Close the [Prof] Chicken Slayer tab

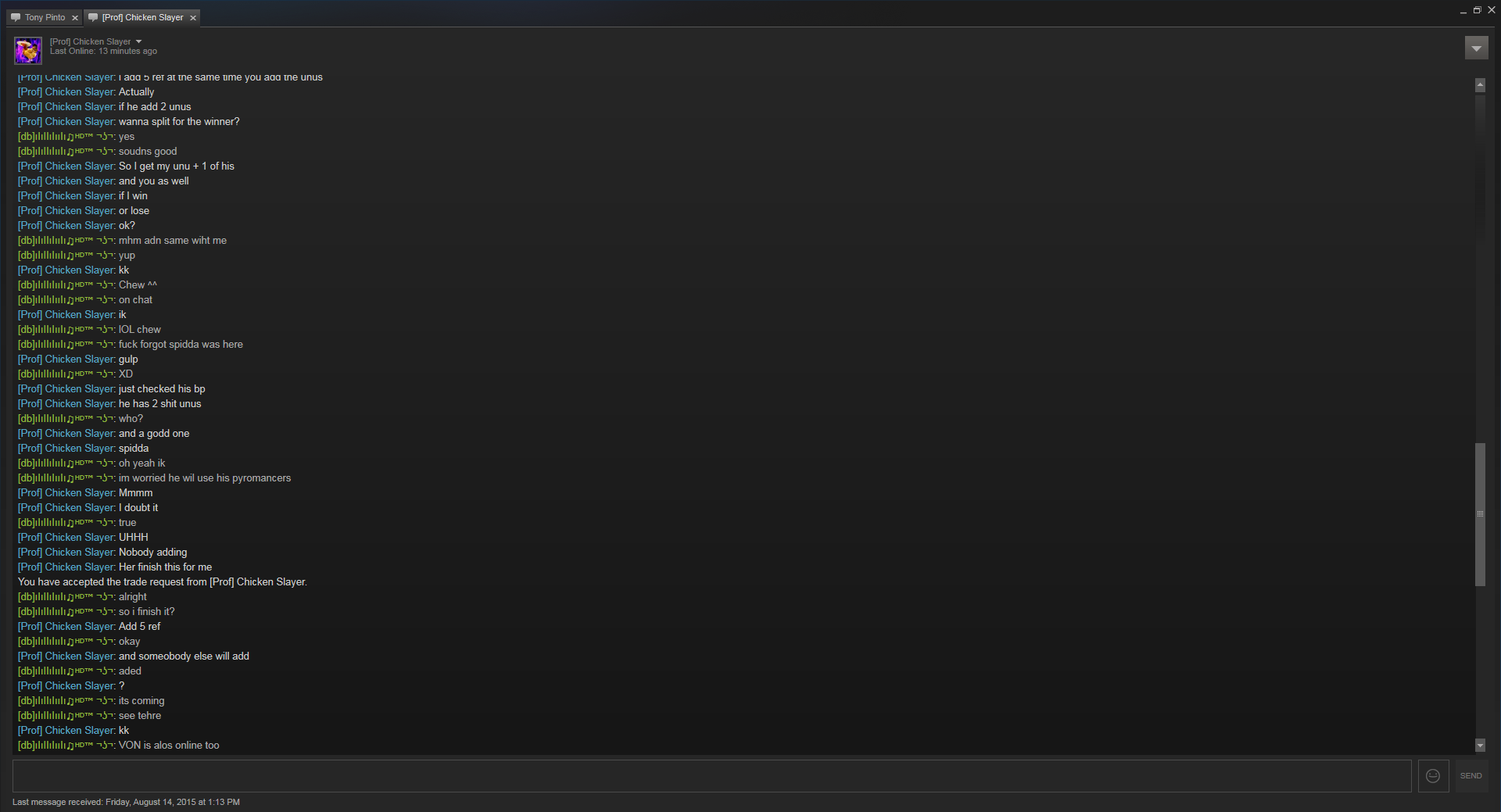point(193,17)
